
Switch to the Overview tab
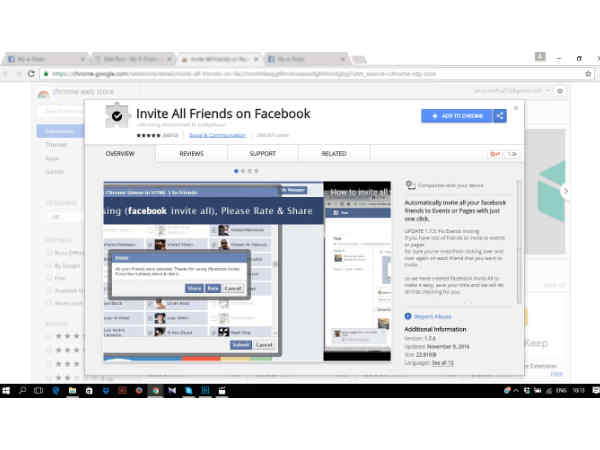point(120,153)
